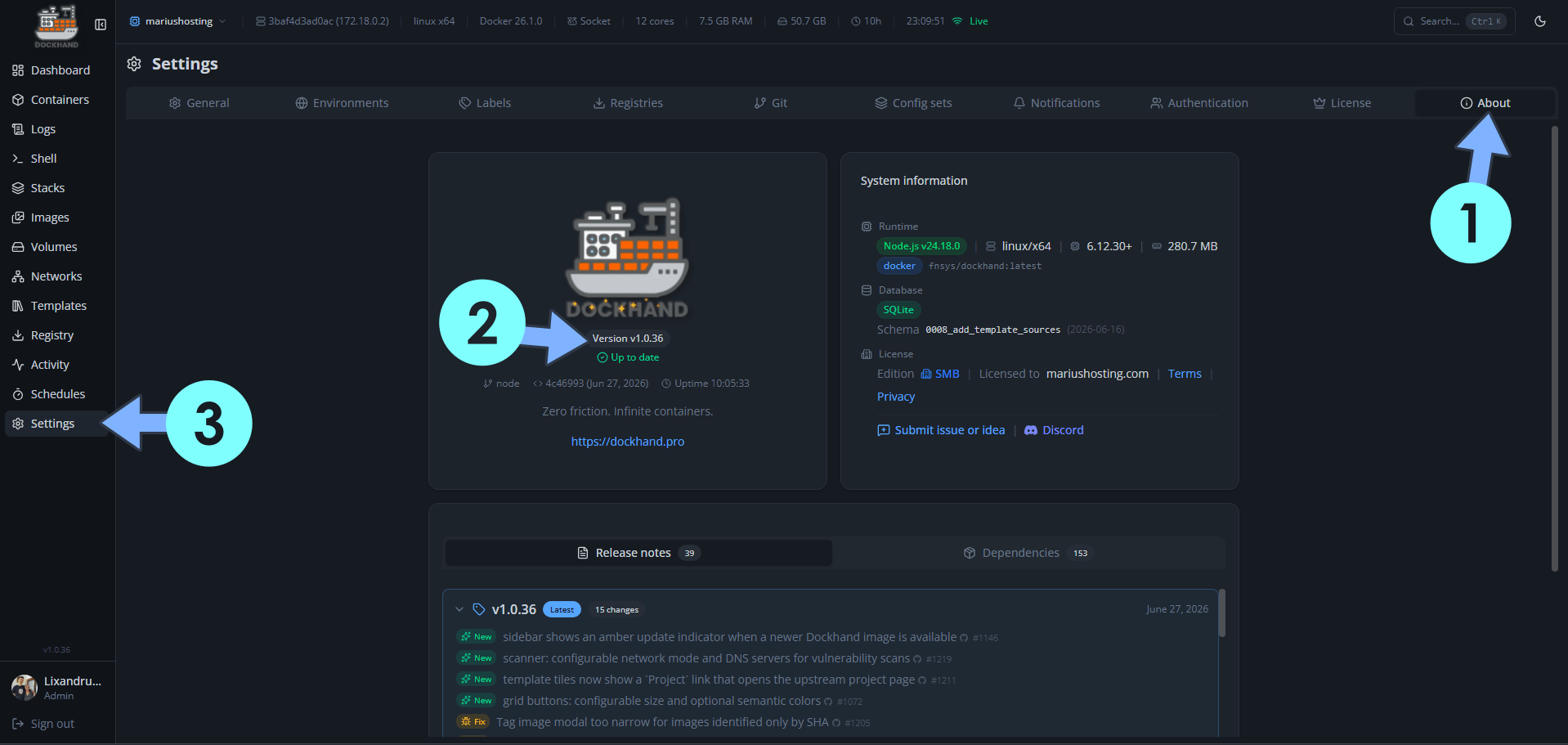Open the Lixandru Admin user profile
The image size is (1568, 745).
pos(56,688)
